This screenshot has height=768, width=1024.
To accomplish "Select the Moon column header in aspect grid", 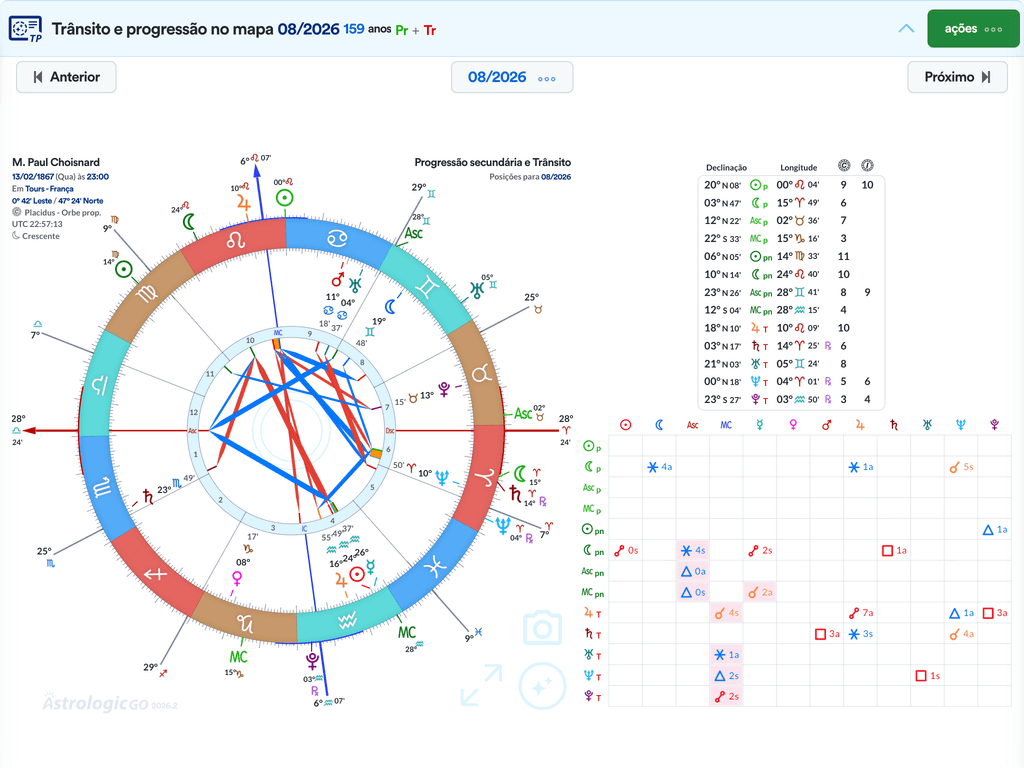I will [659, 425].
